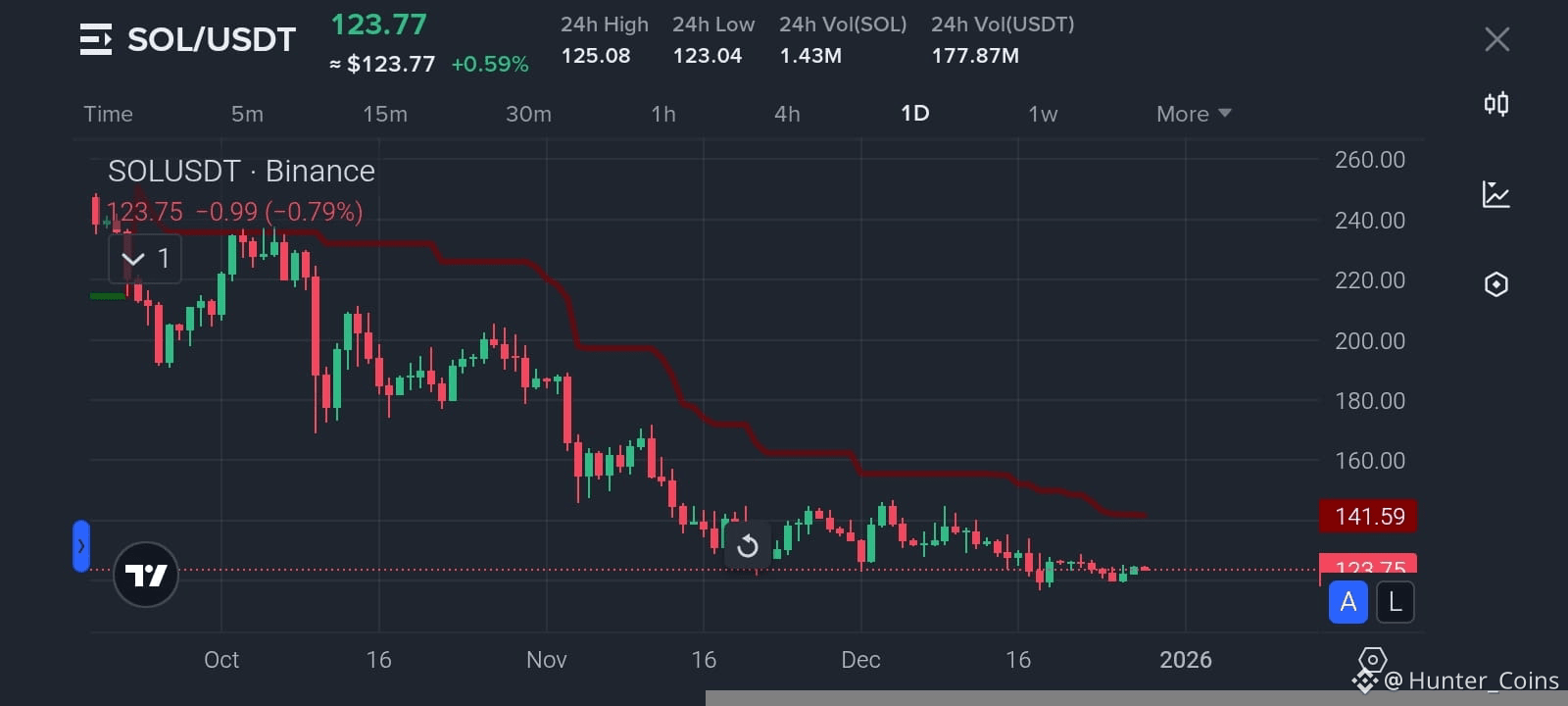
Task: Click the +0.59% price change
Action: click(x=490, y=65)
